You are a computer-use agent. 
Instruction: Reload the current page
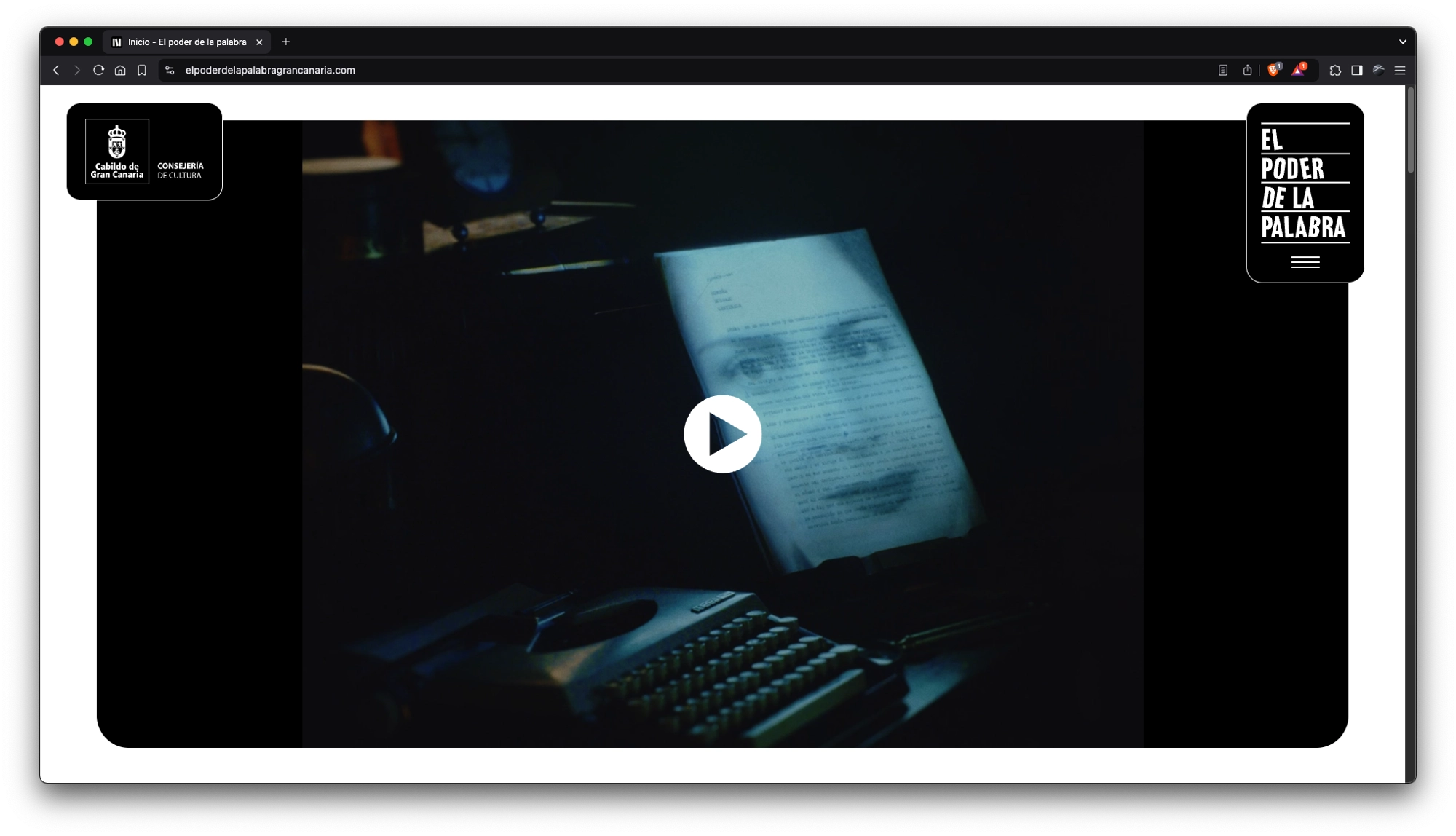click(98, 71)
